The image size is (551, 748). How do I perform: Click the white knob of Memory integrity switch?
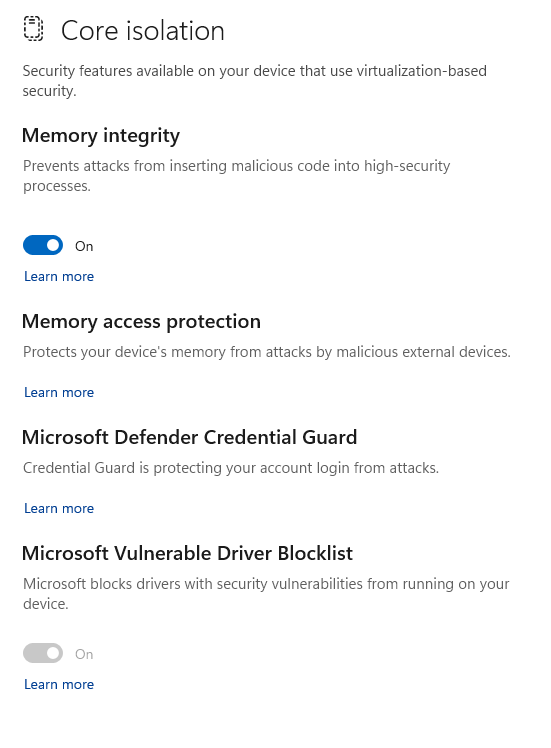pyautogui.click(x=53, y=245)
